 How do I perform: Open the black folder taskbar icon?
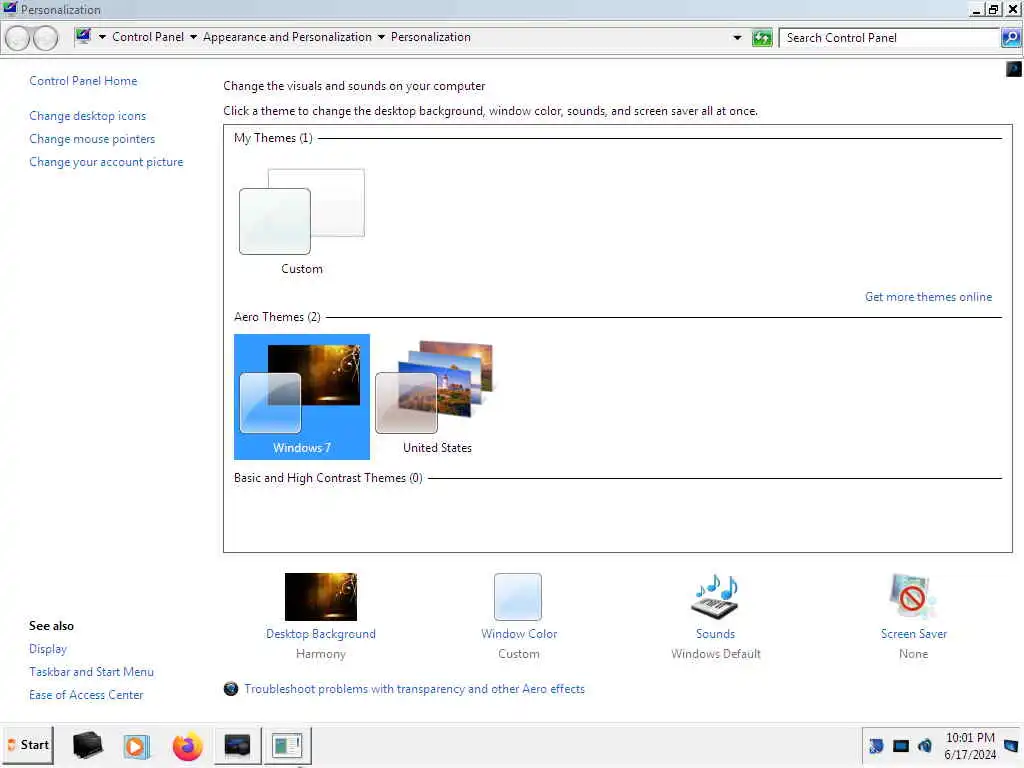pos(87,746)
